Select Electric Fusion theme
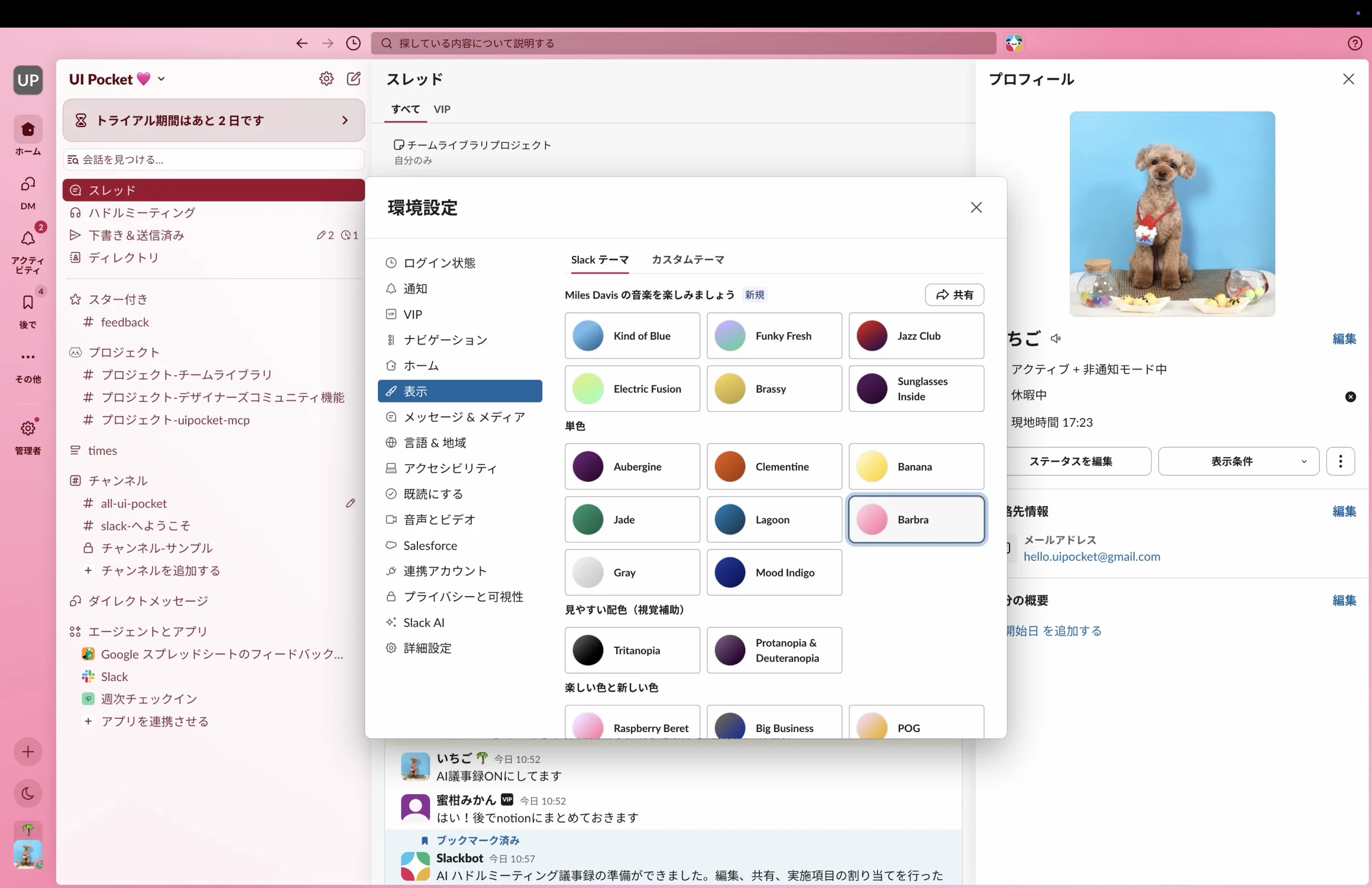 632,389
